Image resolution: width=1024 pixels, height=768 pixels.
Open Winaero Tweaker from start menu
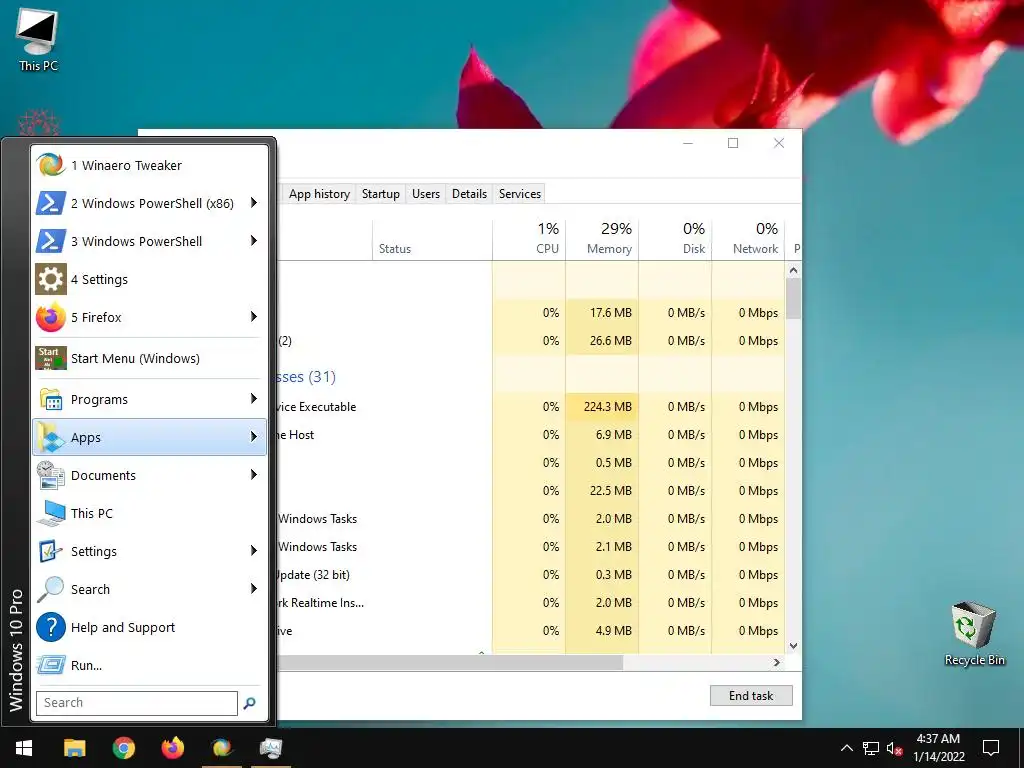tap(150, 165)
